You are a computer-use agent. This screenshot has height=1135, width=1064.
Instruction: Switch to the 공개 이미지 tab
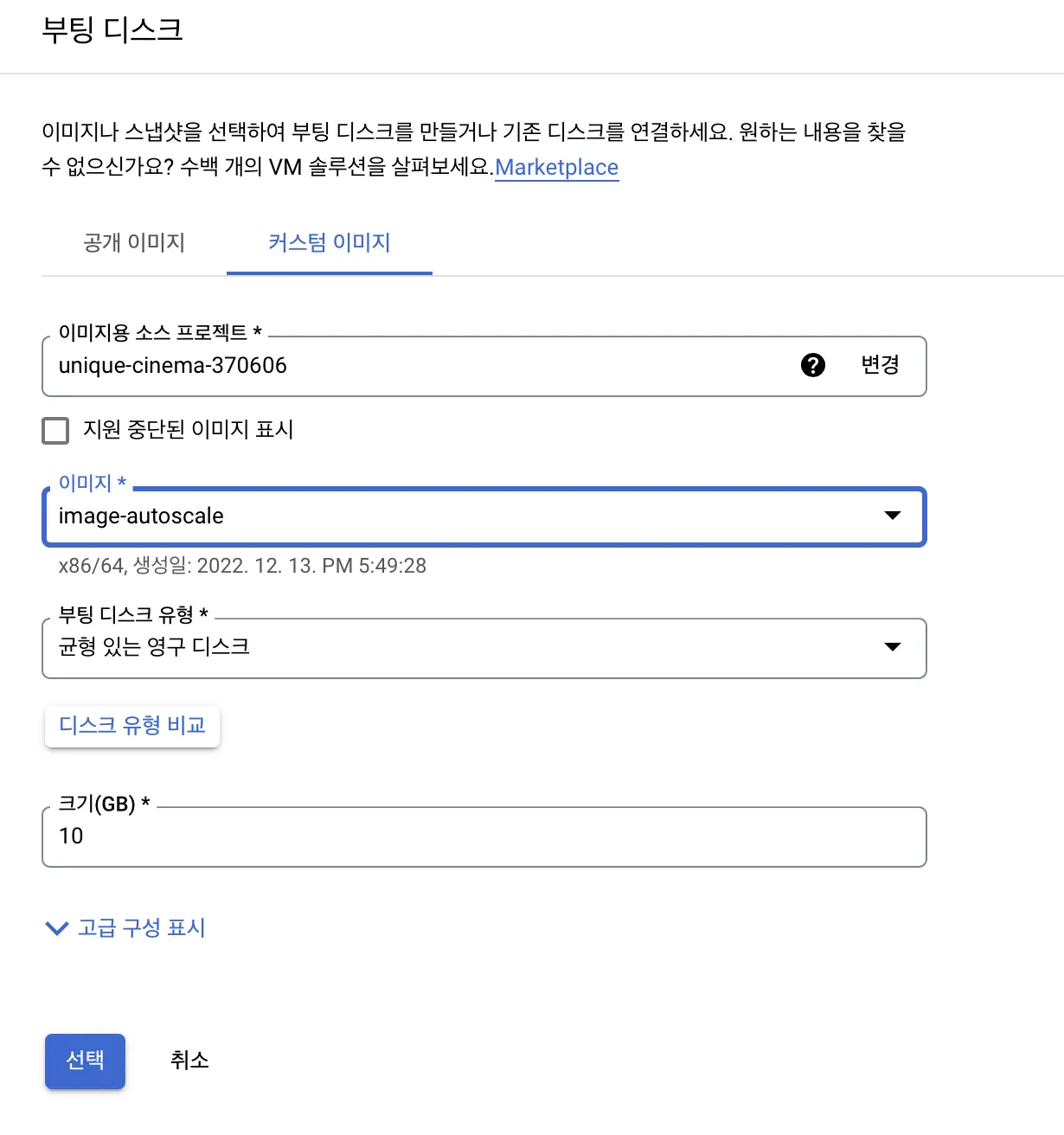[x=134, y=243]
